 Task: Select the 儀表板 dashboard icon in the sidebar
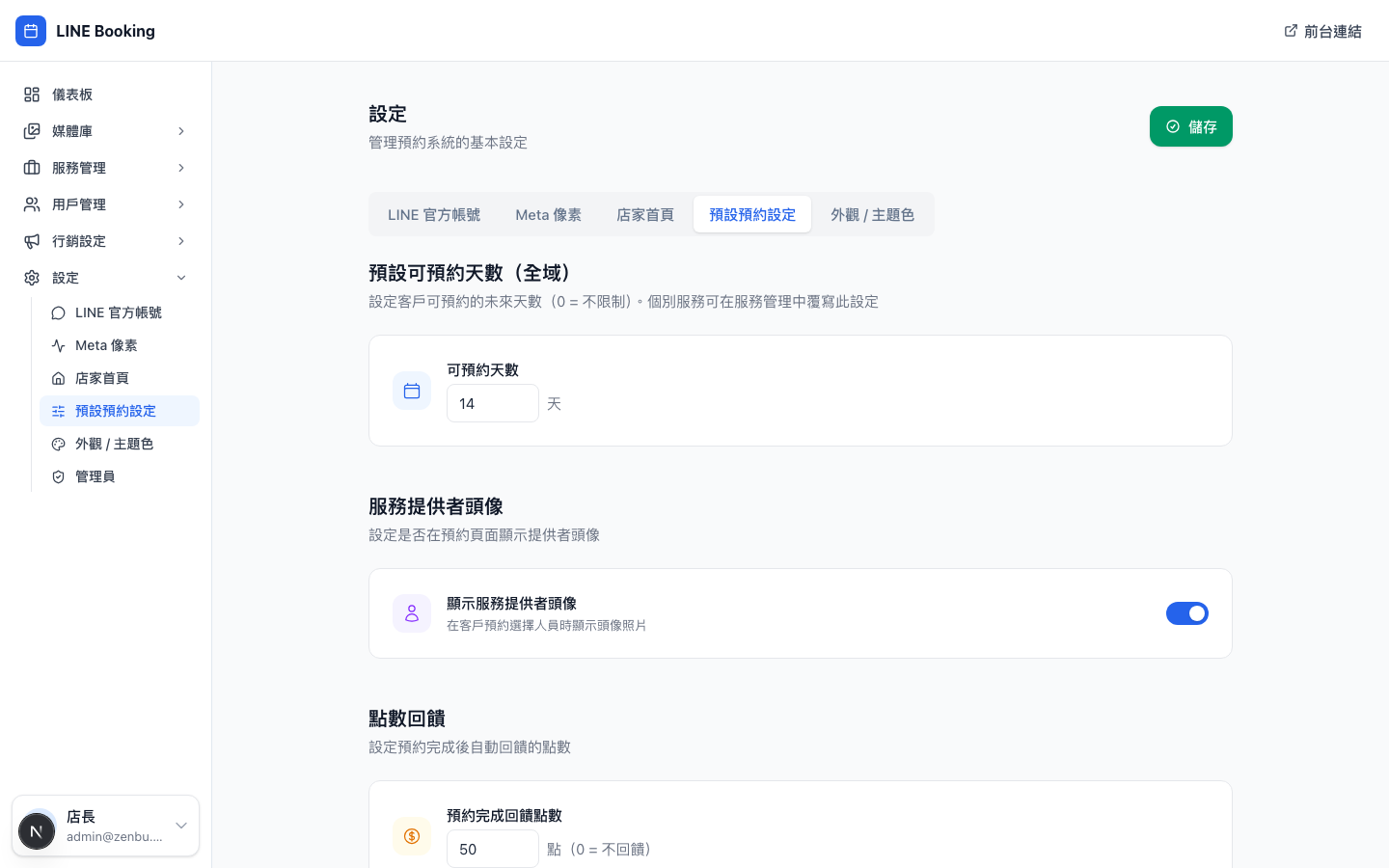click(x=31, y=95)
